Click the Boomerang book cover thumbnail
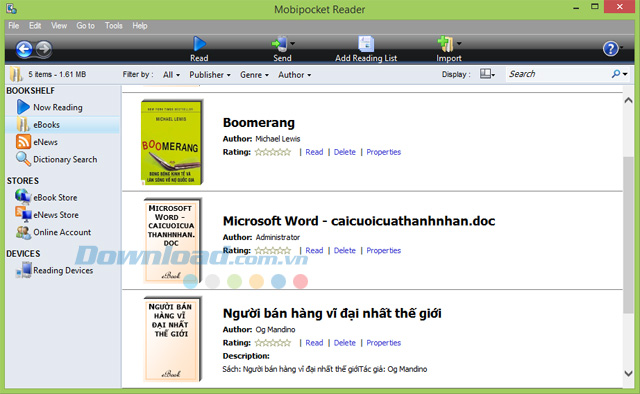 pyautogui.click(x=172, y=142)
